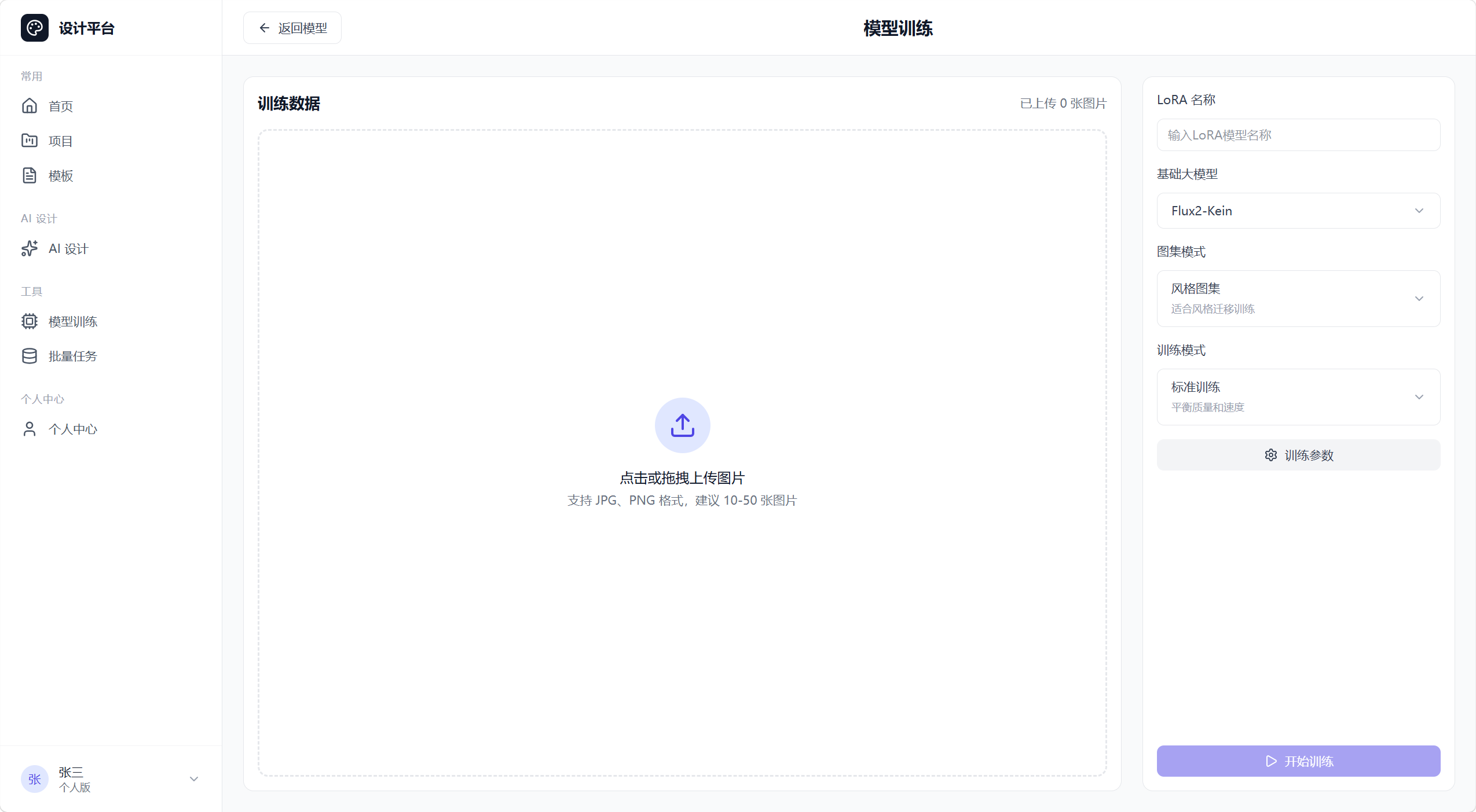Click chevron arrow in 标准训练 selector

click(x=1419, y=397)
